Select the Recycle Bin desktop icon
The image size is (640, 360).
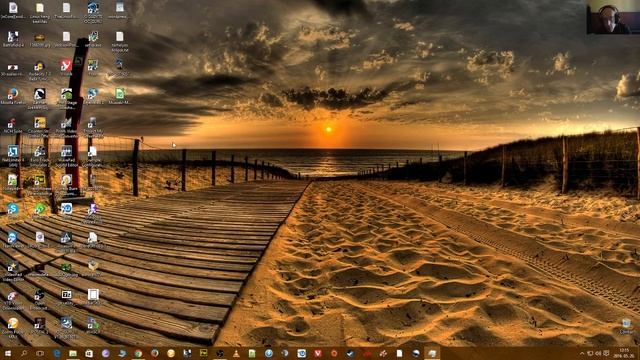pyautogui.click(x=626, y=327)
